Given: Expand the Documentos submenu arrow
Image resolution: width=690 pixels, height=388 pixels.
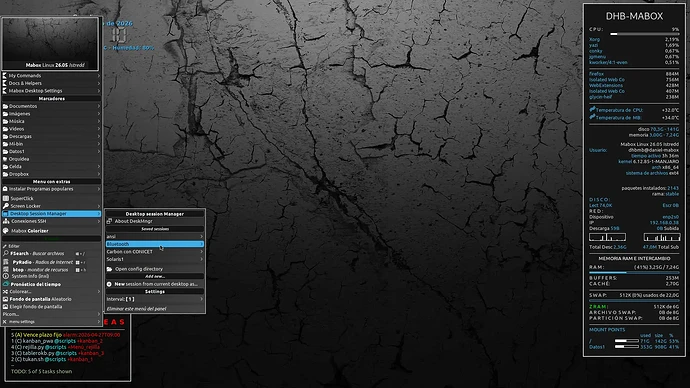Looking at the screenshot, I should 99,106.
